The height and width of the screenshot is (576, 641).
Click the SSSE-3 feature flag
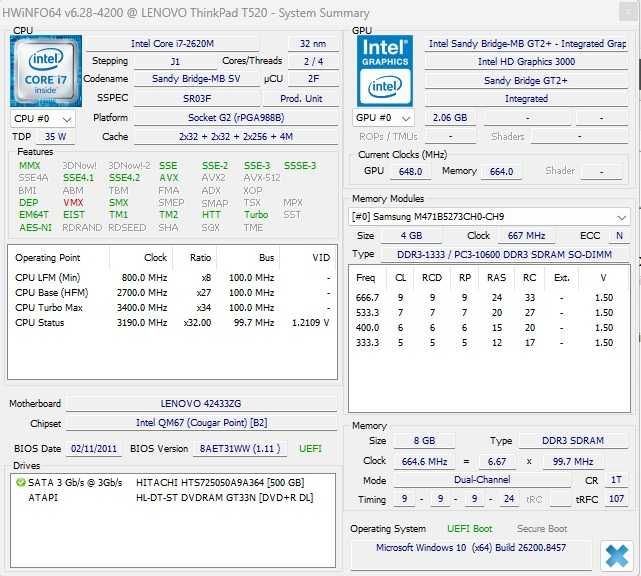point(300,166)
